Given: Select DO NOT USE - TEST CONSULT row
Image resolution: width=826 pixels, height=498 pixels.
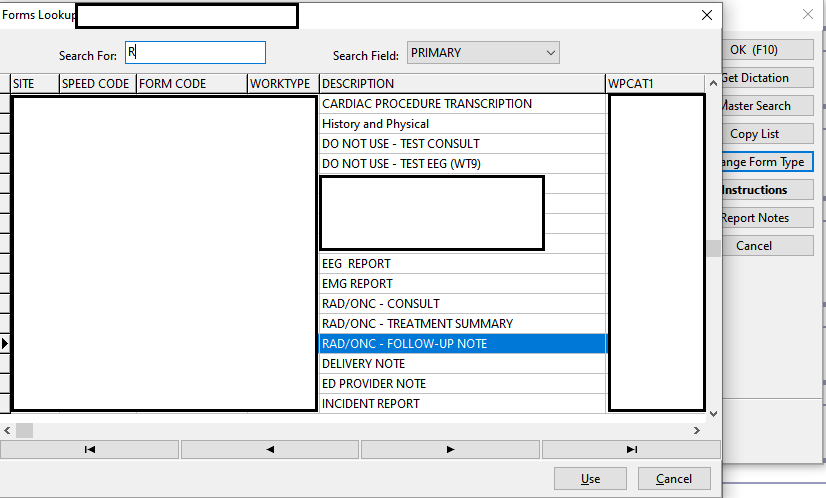Looking at the screenshot, I should coord(463,144).
